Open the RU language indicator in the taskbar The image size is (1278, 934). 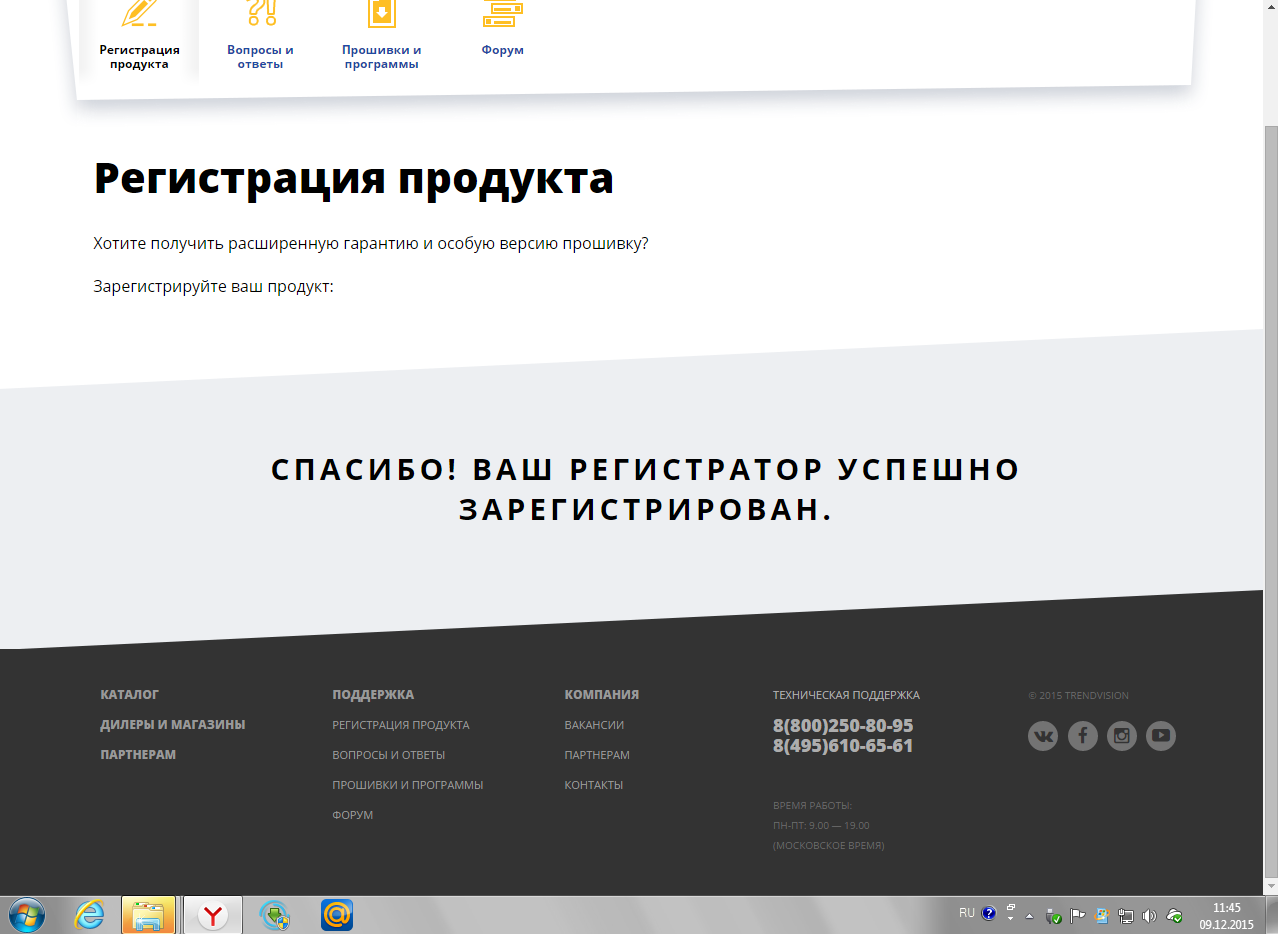pyautogui.click(x=966, y=913)
